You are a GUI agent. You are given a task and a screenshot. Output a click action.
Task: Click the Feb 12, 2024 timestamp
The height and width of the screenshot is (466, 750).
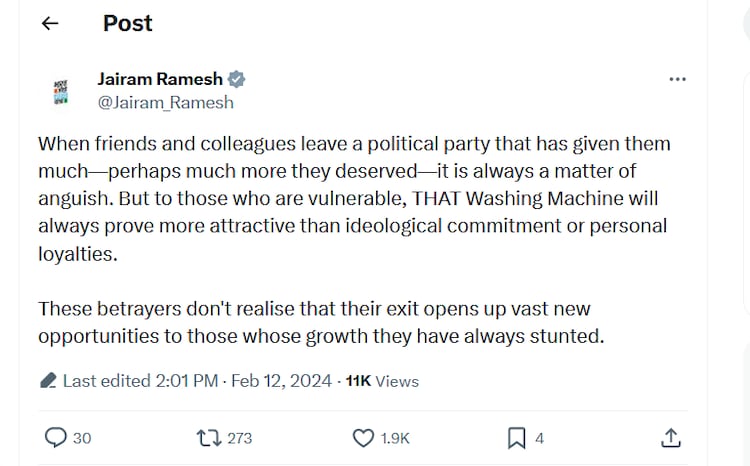[281, 381]
